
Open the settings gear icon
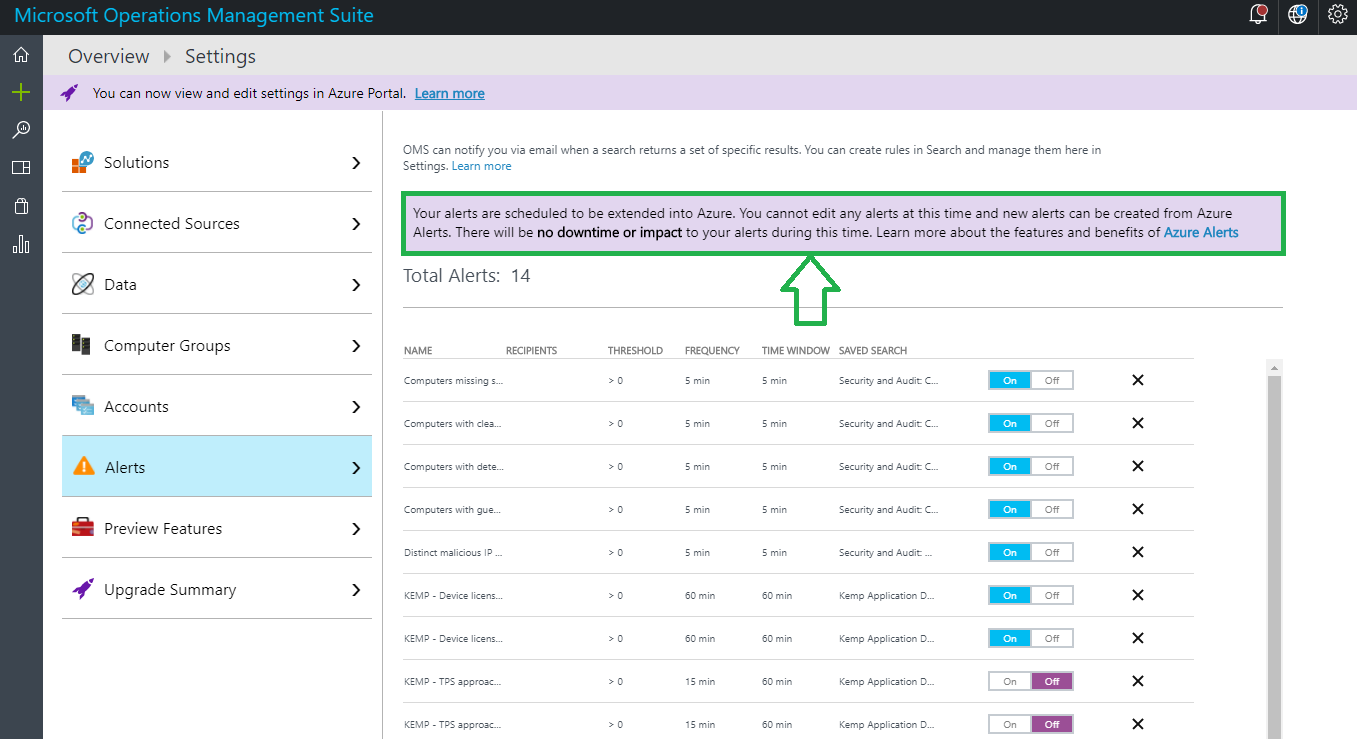coord(1337,14)
